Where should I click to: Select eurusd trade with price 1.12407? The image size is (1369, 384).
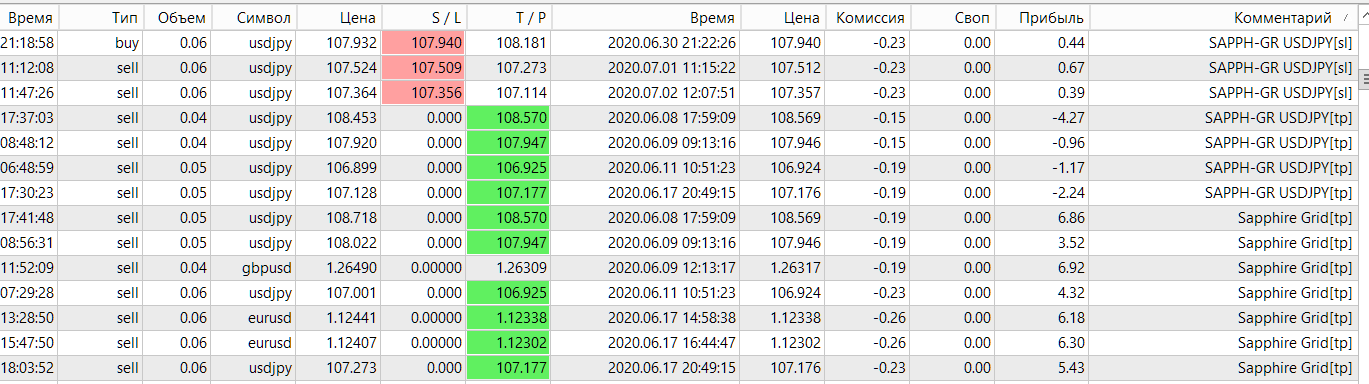coord(684,343)
